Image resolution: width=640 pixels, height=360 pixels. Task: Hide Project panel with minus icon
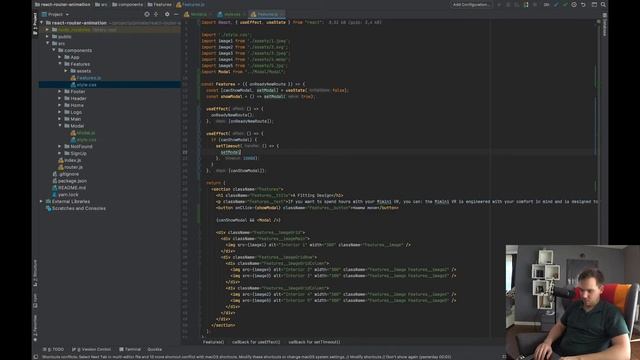tap(176, 14)
